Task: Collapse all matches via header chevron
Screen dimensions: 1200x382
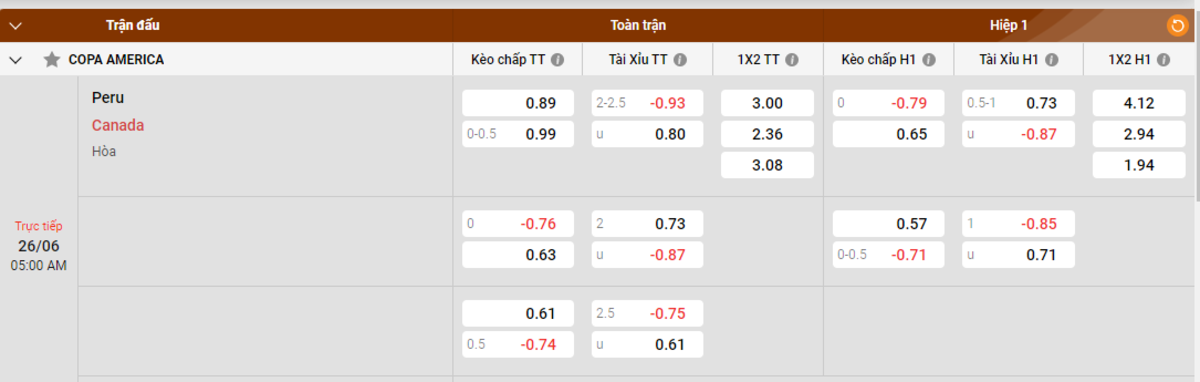Action: pos(16,25)
